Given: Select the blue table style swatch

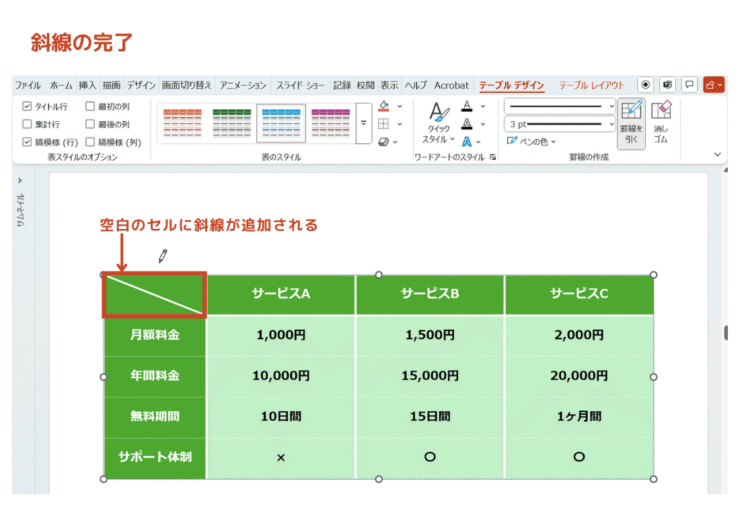Looking at the screenshot, I should 281,123.
